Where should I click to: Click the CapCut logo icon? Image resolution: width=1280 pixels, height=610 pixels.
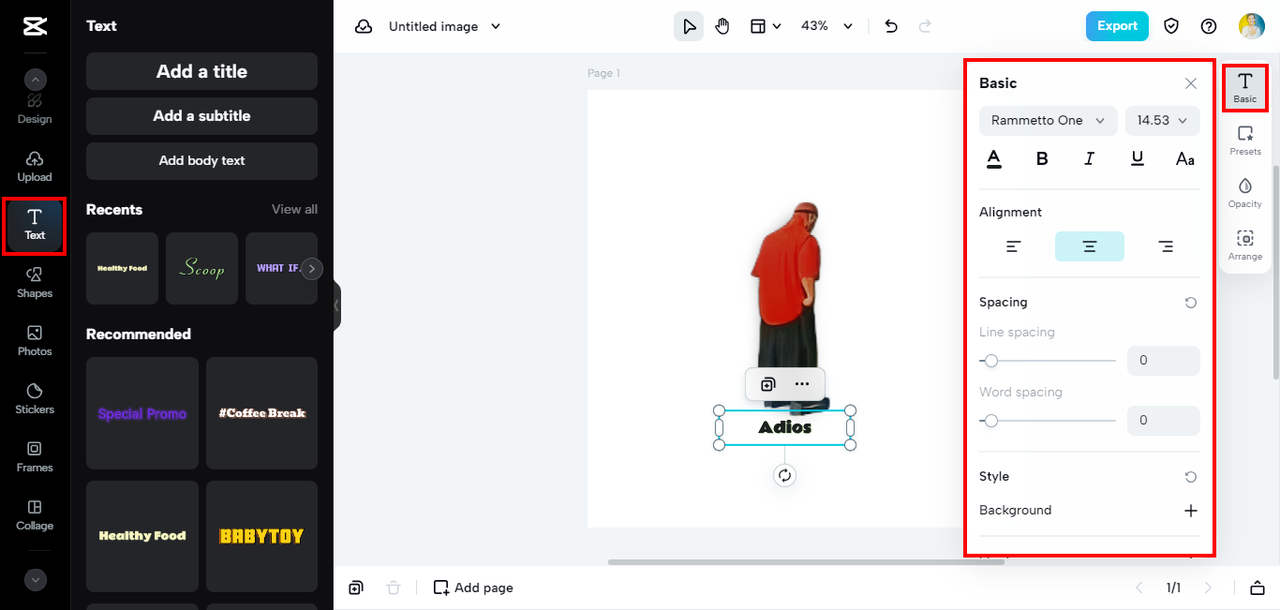[35, 27]
